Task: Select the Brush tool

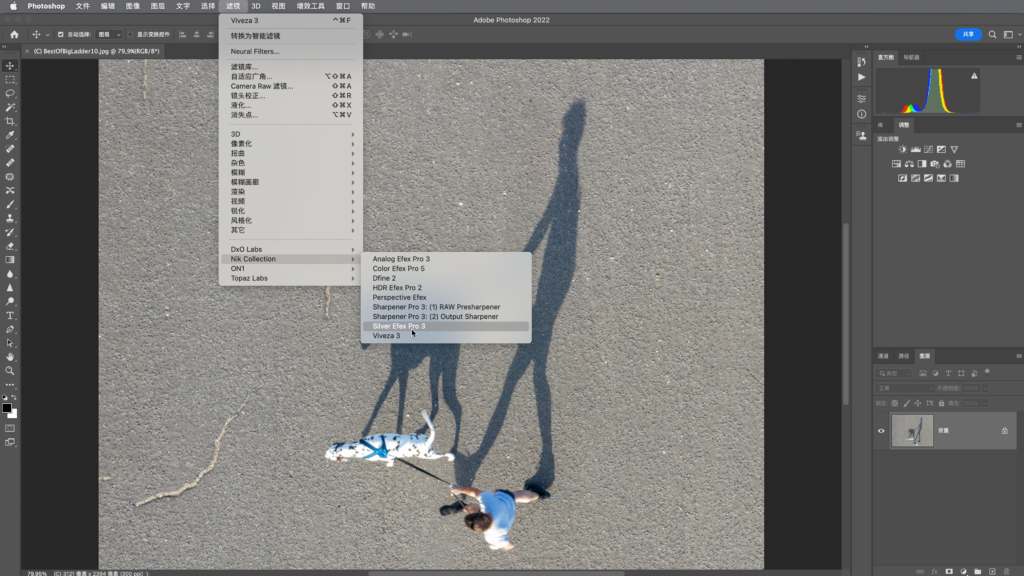Action: pyautogui.click(x=10, y=204)
